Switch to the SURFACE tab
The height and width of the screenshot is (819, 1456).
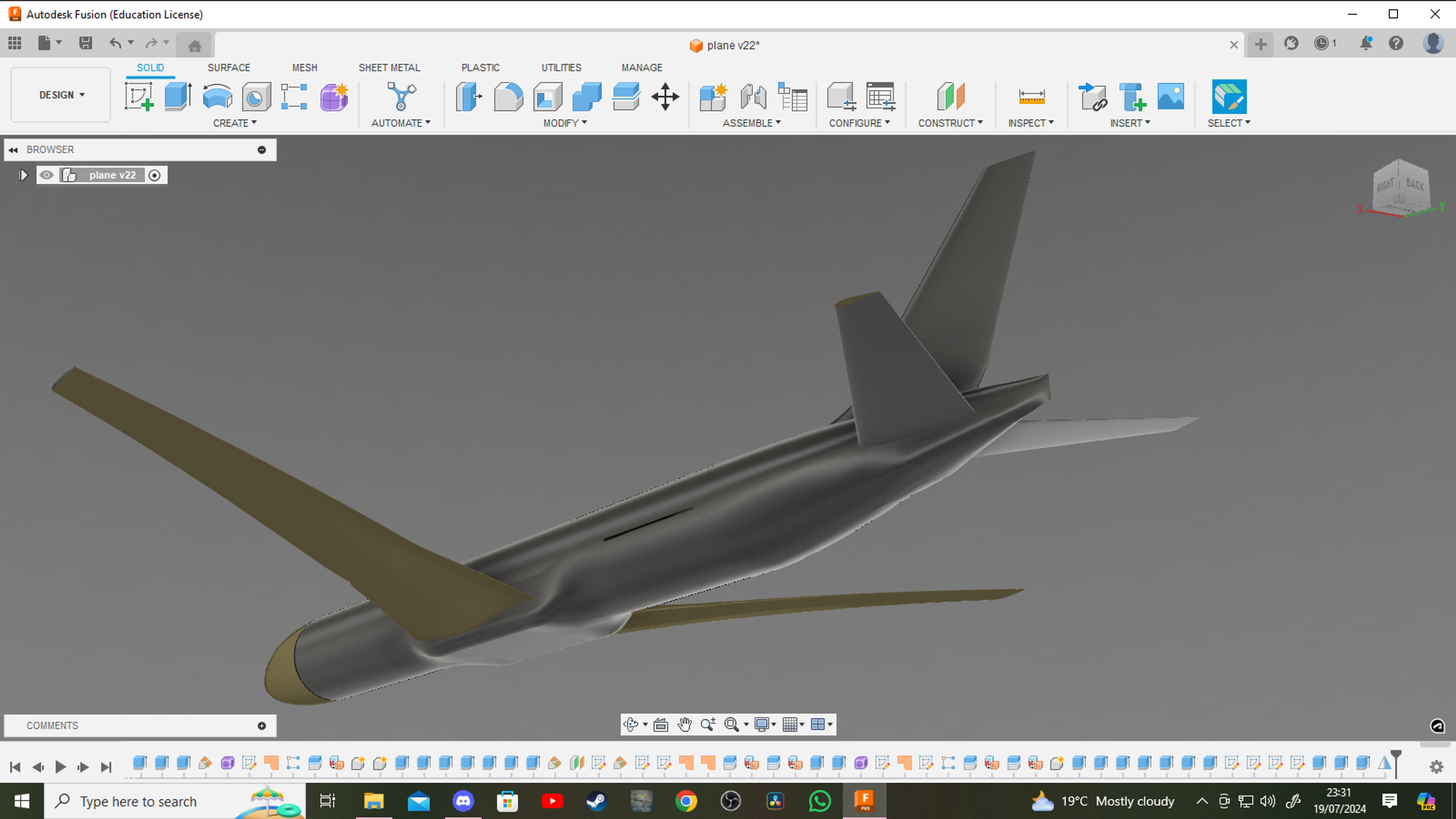tap(228, 67)
